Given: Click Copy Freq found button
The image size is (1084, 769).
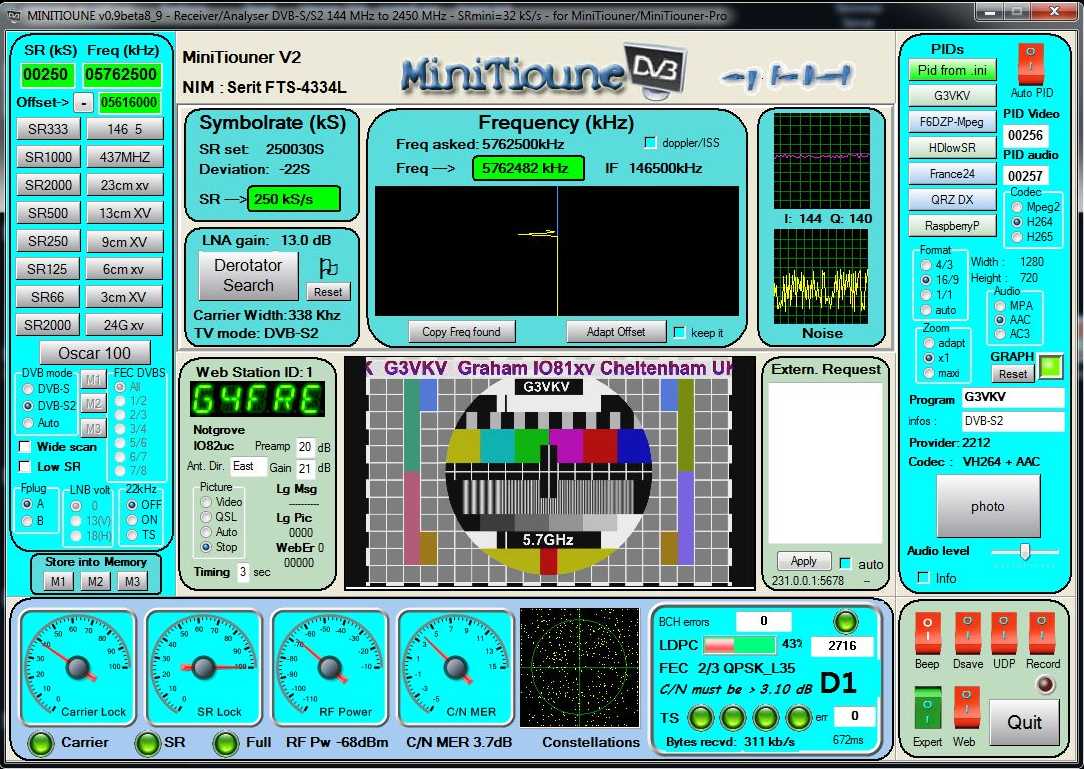Looking at the screenshot, I should 461,332.
